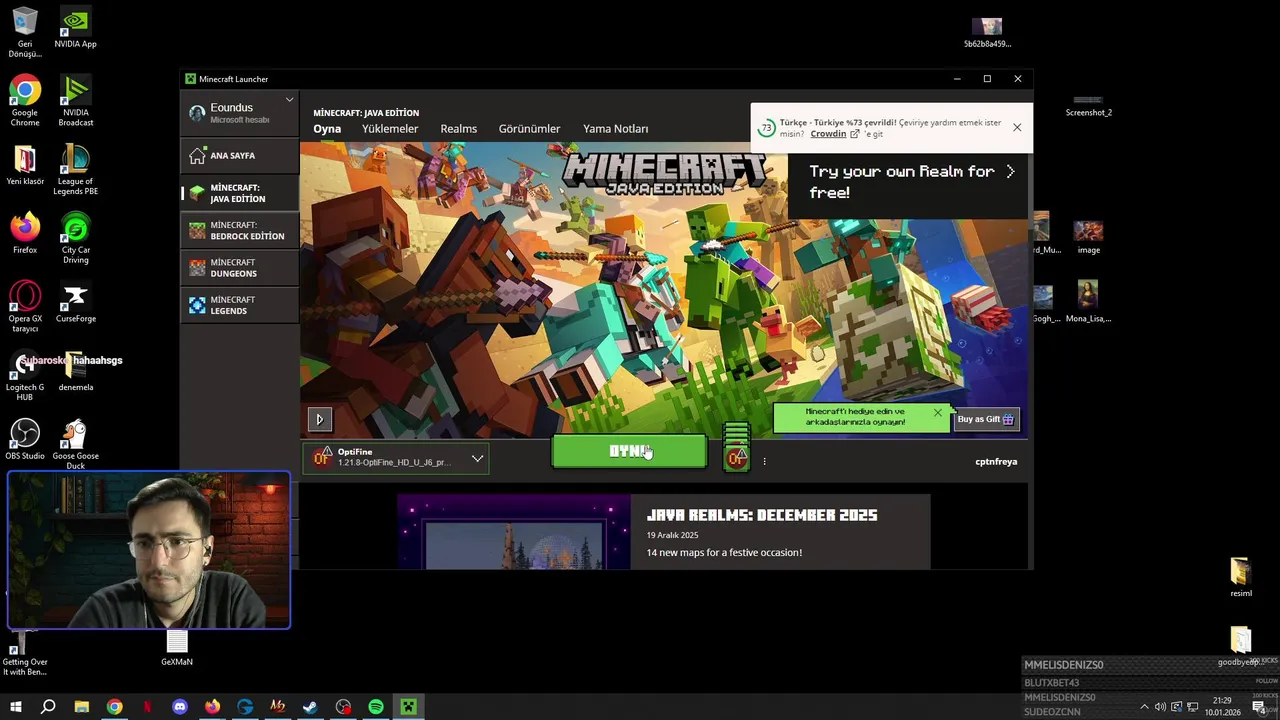The image size is (1280, 720).
Task: Open the NVIDIA Broadcast desktop icon
Action: (x=76, y=102)
